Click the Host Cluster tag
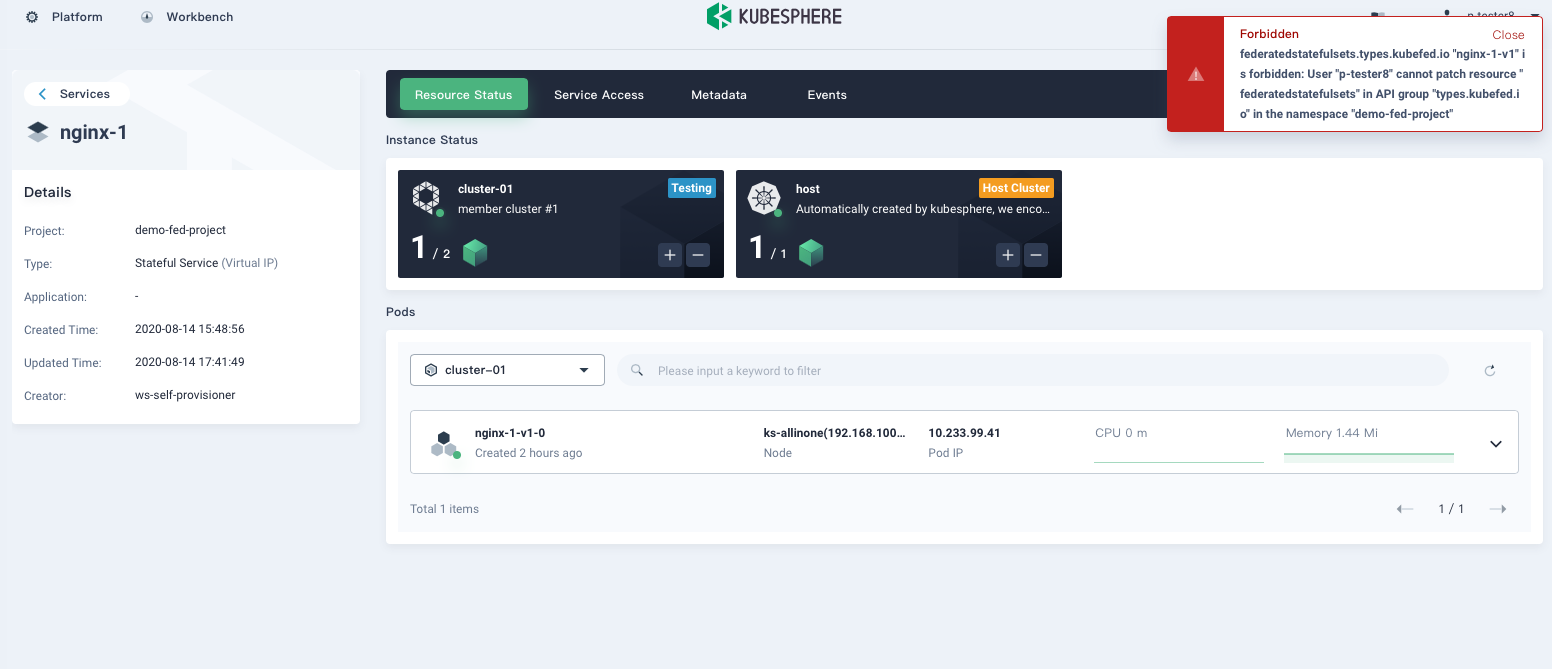This screenshot has width=1552, height=669. click(x=1016, y=188)
